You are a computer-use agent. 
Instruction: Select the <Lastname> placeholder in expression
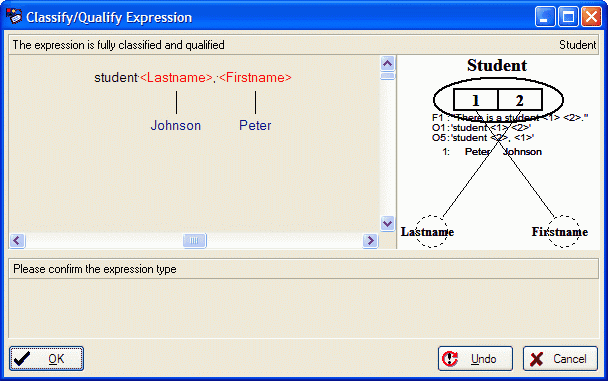tap(176, 78)
